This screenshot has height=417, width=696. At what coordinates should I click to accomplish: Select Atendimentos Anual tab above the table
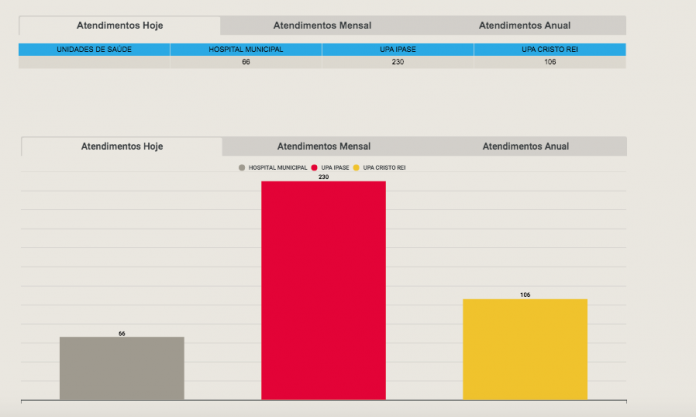[525, 25]
